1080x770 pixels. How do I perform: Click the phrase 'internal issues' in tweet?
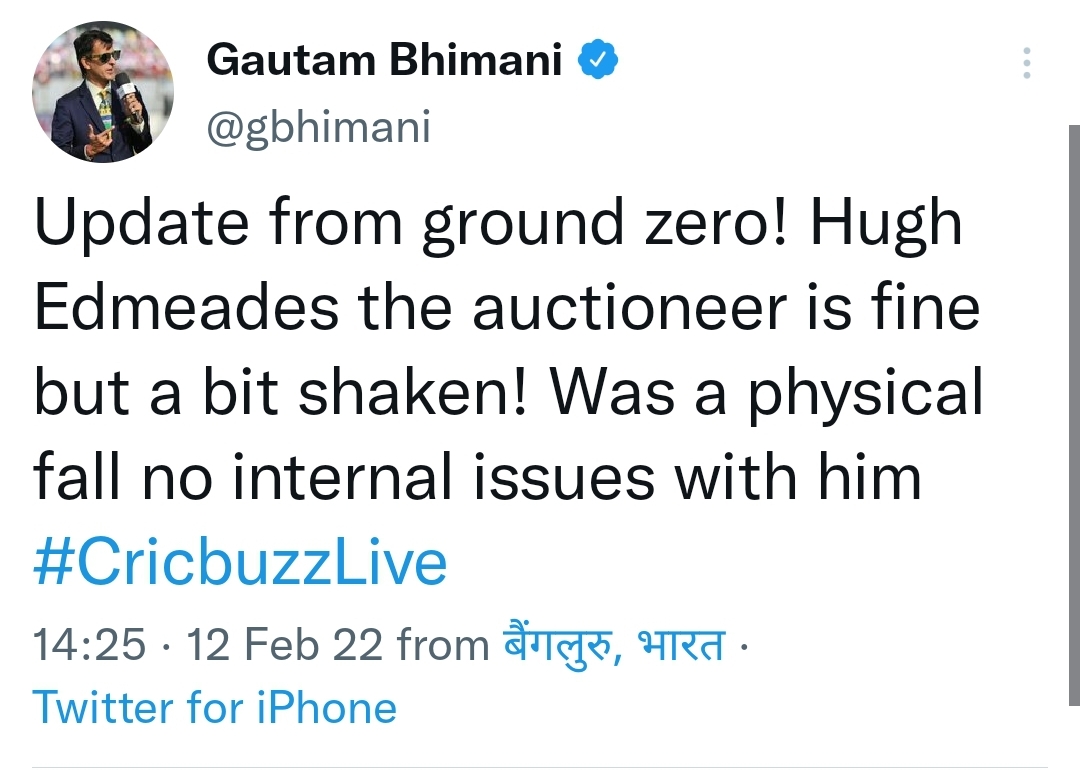444,477
